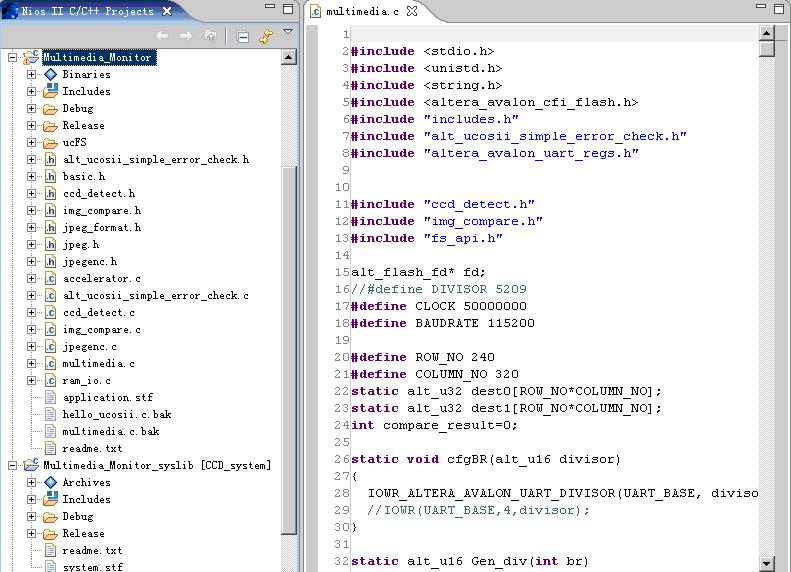Click the "int compare_result=0;" code line
The width and height of the screenshot is (791, 572).
point(434,426)
